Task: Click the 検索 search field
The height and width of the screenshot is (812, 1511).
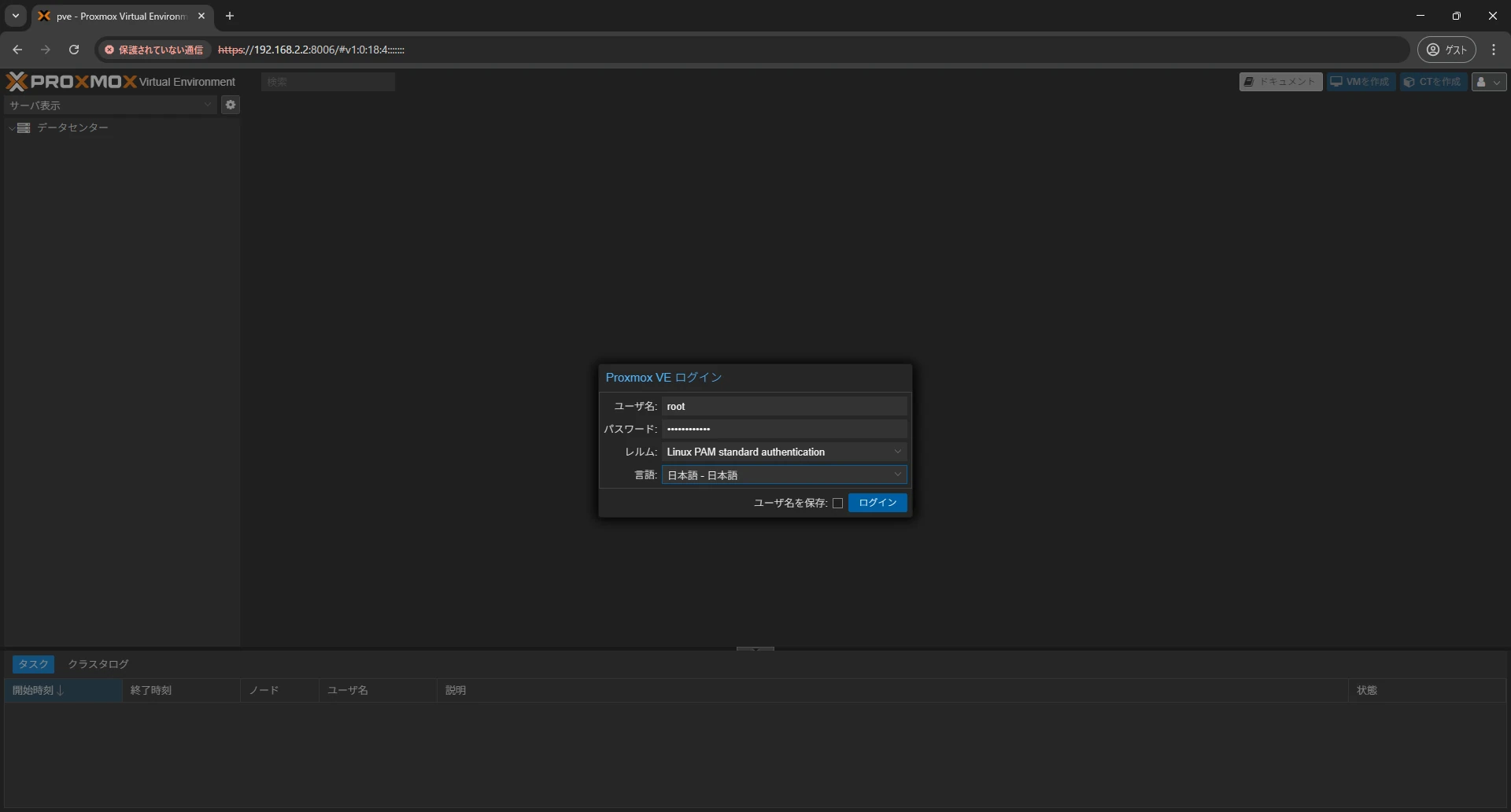Action: (328, 82)
